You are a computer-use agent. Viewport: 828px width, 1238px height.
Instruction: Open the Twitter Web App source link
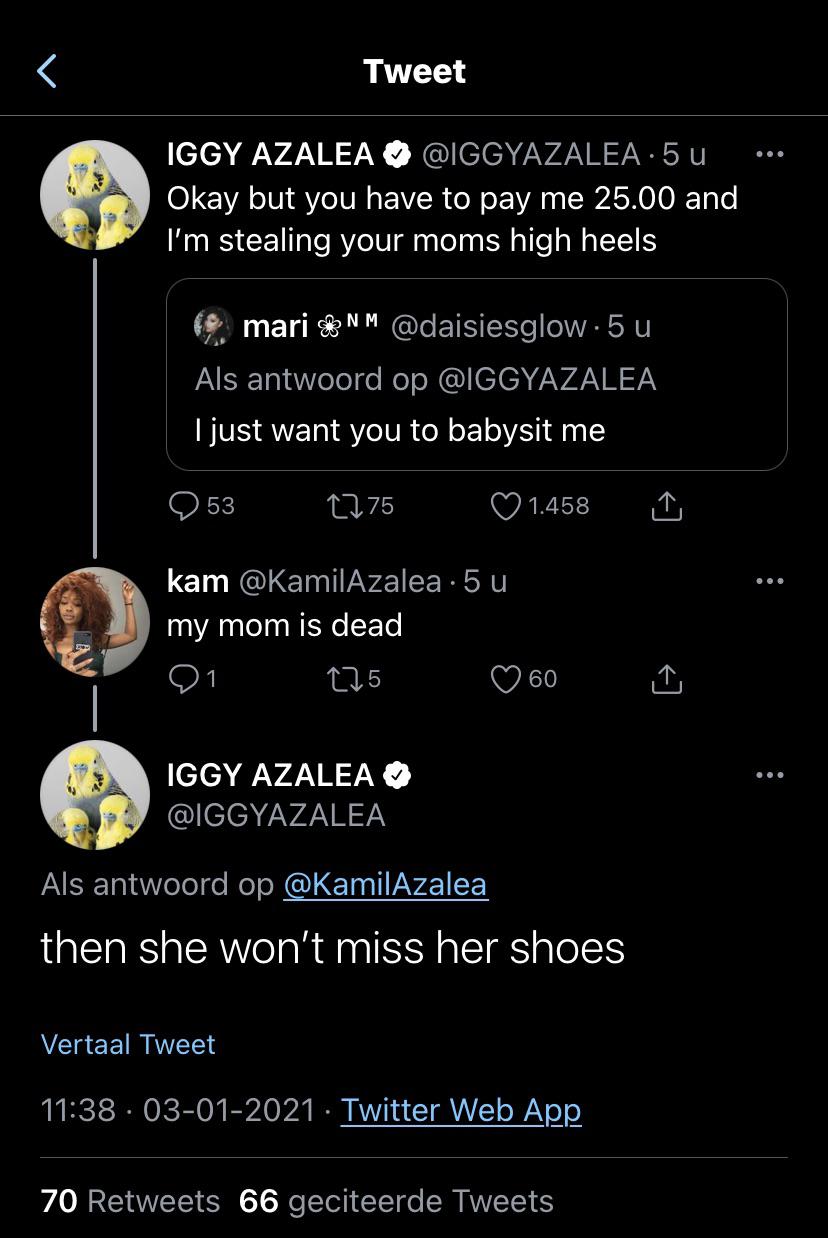[461, 1110]
